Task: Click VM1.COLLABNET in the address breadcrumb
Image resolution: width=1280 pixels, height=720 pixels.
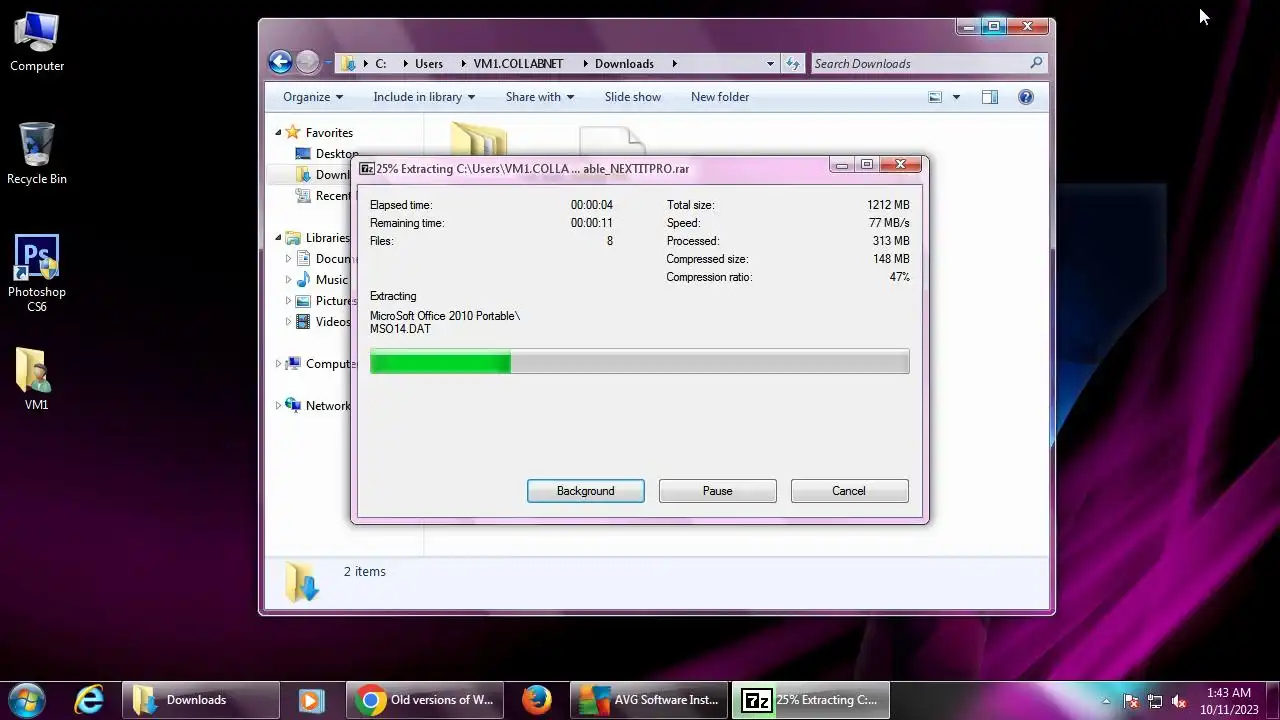Action: click(518, 63)
